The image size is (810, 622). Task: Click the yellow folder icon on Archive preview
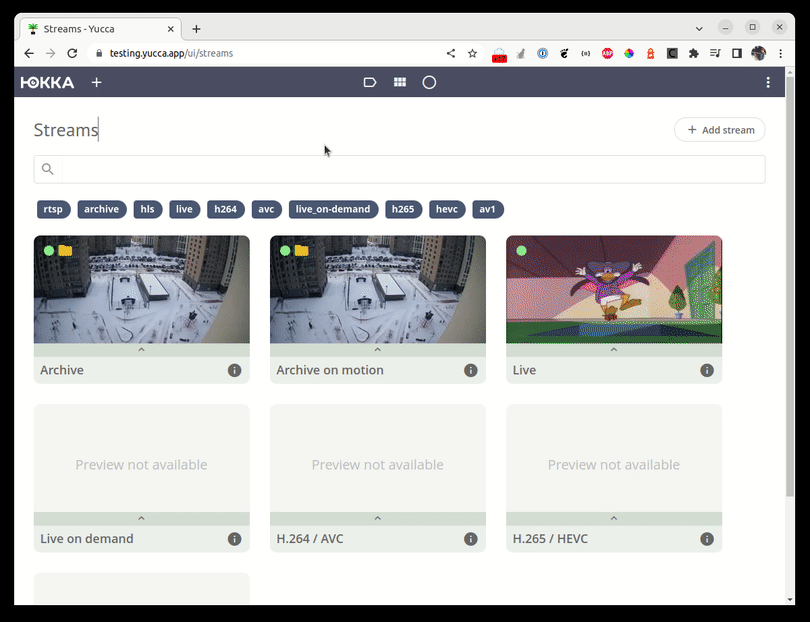pyautogui.click(x=65, y=251)
